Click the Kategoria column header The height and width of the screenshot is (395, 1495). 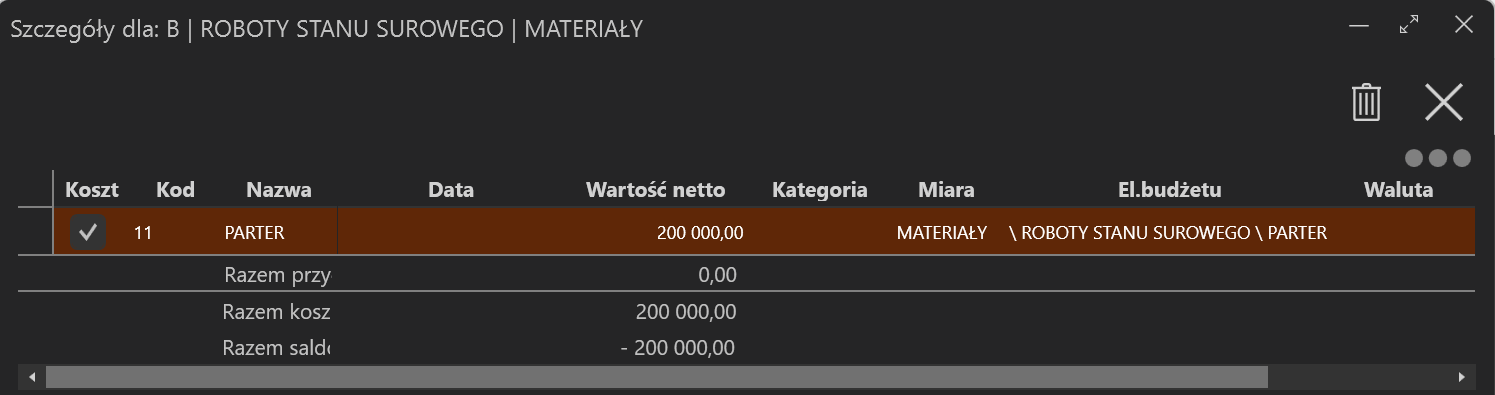coord(820,189)
